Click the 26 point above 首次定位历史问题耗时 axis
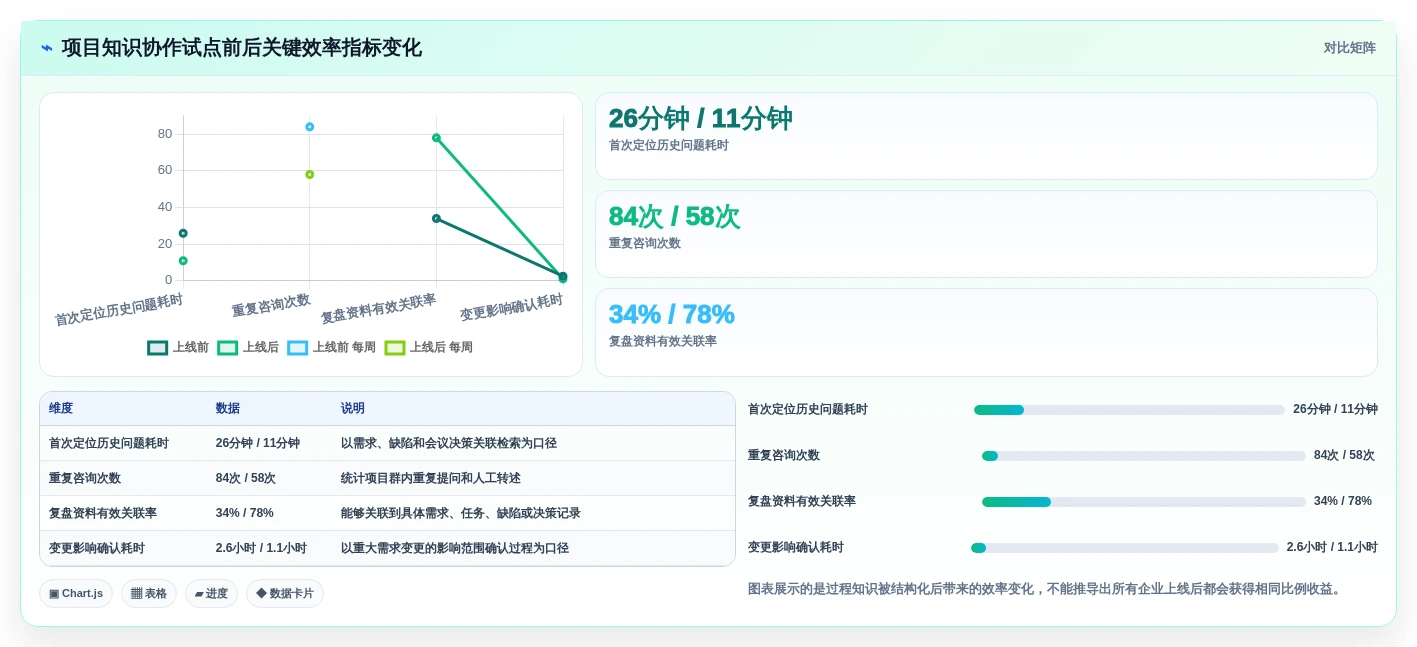 [x=183, y=233]
